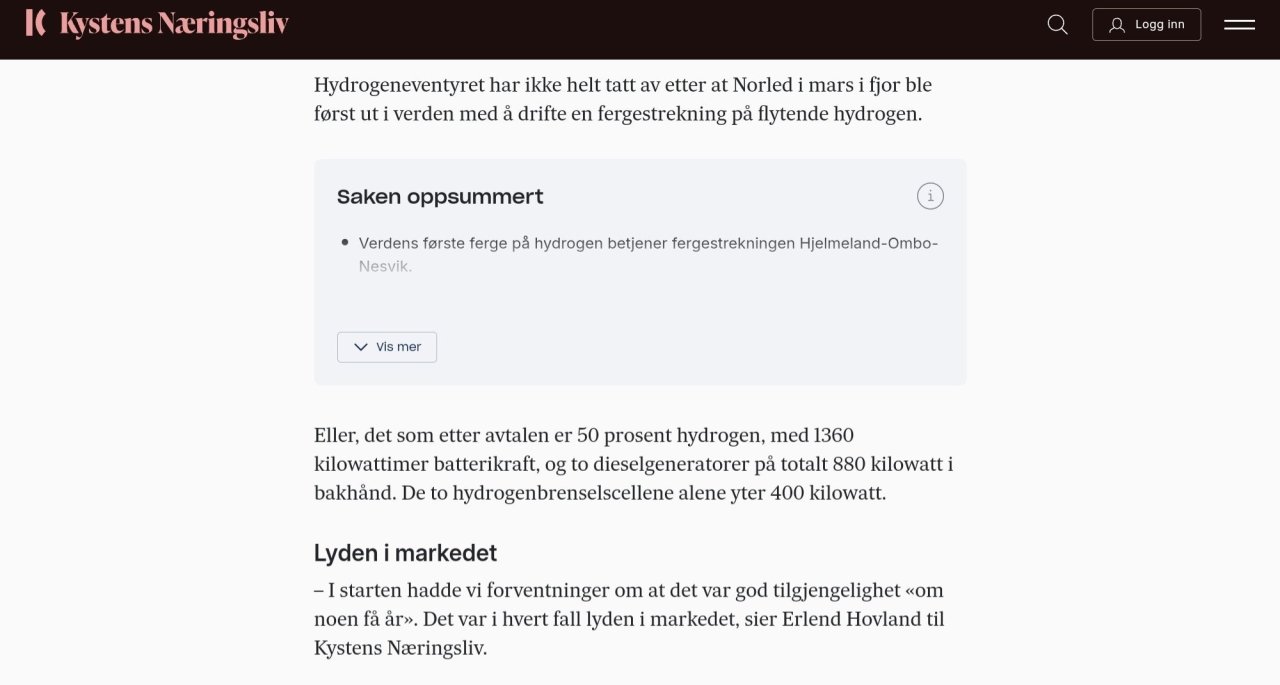Click the pink K logo icon
Viewport: 1280px width, 685px height.
click(35, 23)
